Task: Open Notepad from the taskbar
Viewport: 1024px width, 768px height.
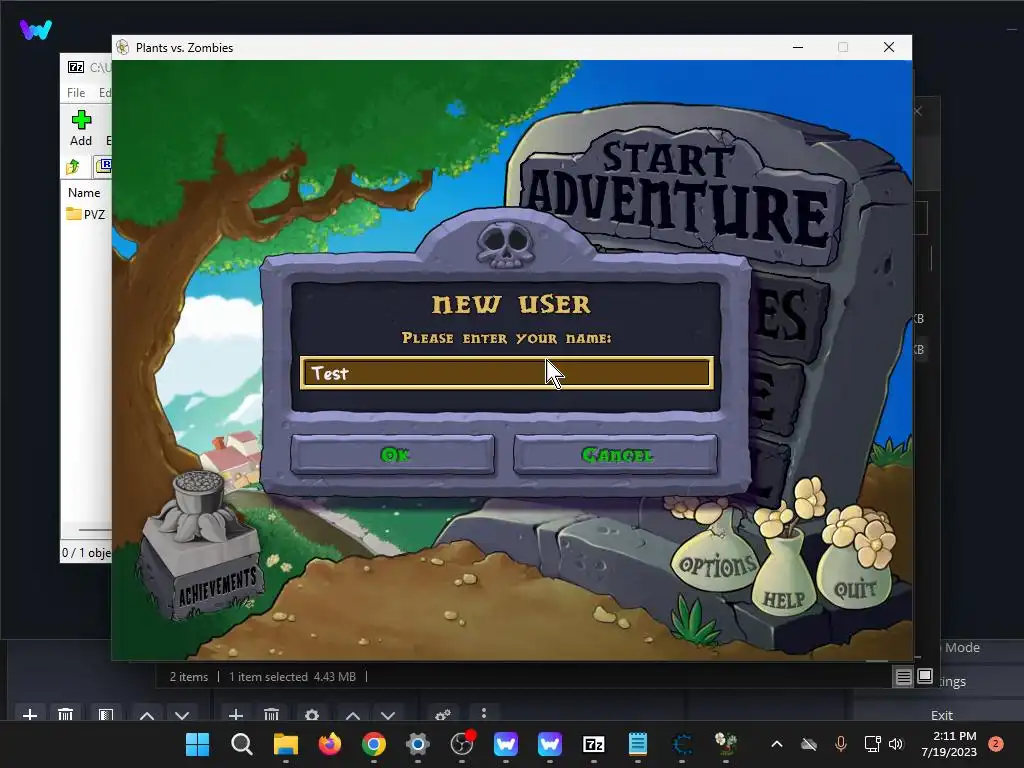Action: [638, 744]
